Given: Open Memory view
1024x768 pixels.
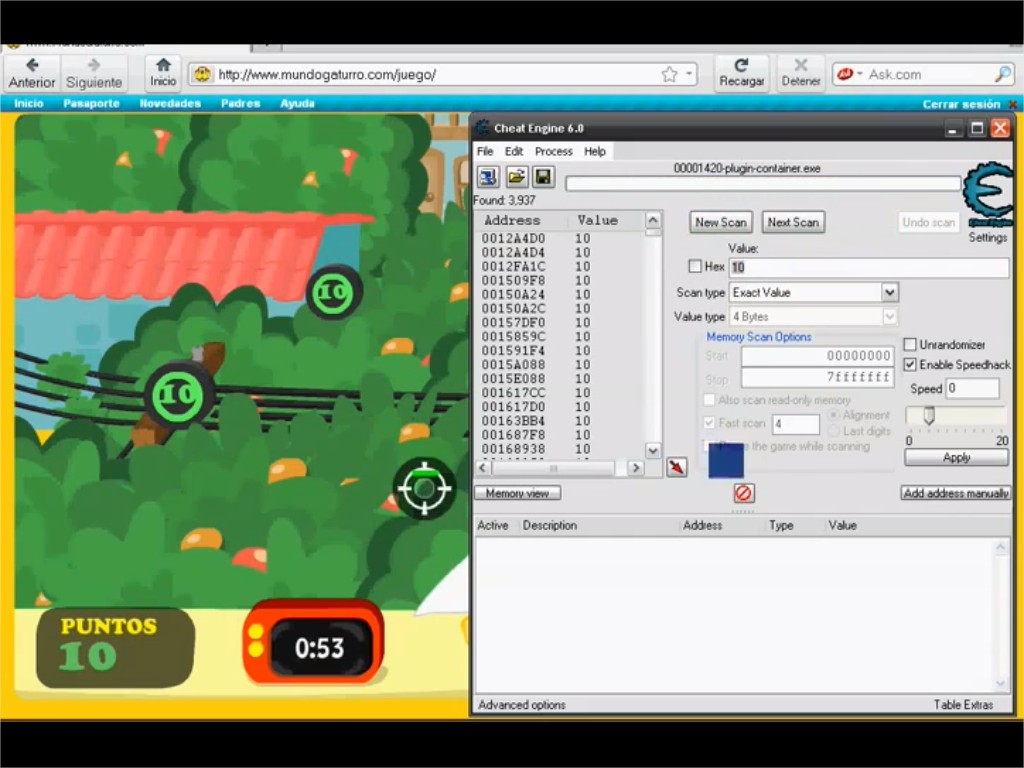Looking at the screenshot, I should tap(517, 493).
